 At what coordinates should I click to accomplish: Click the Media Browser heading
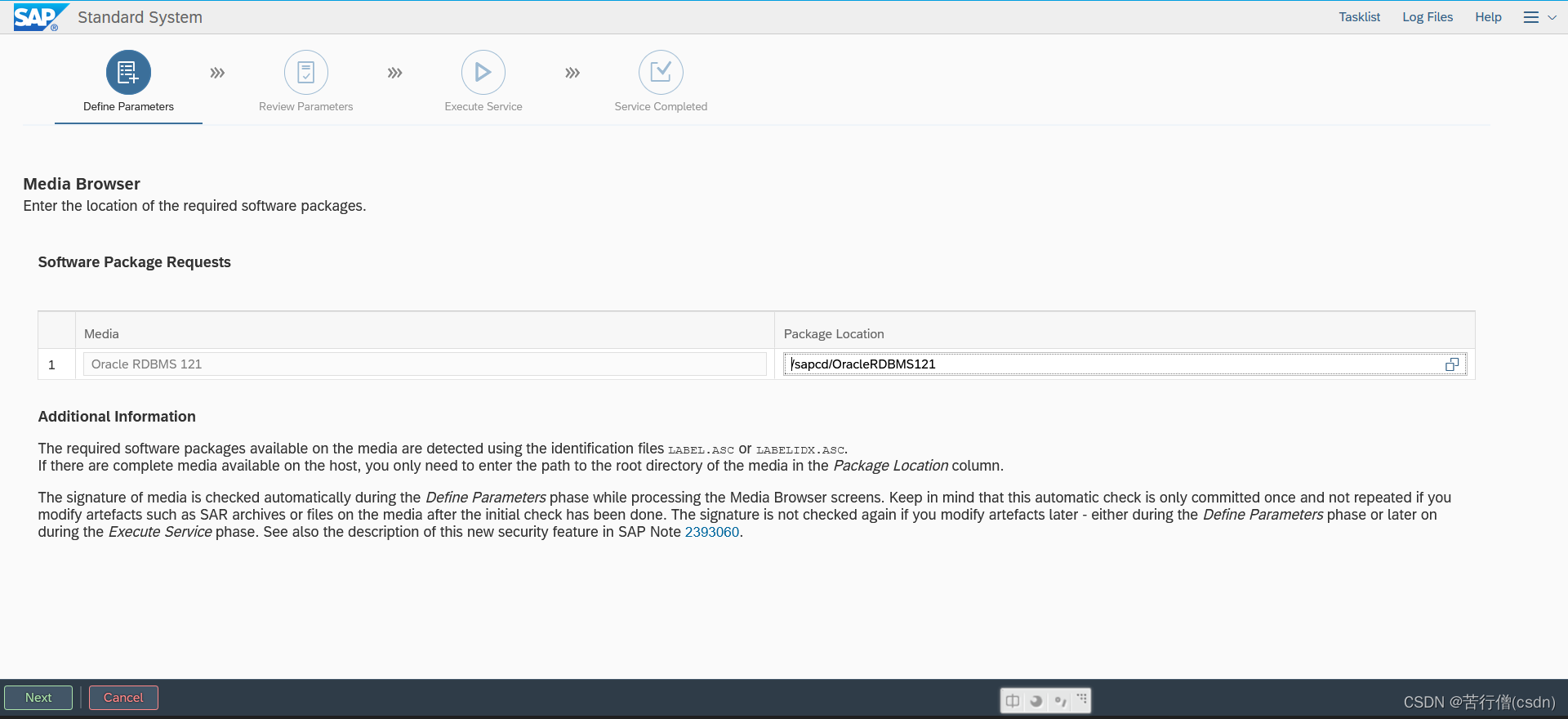pyautogui.click(x=82, y=184)
